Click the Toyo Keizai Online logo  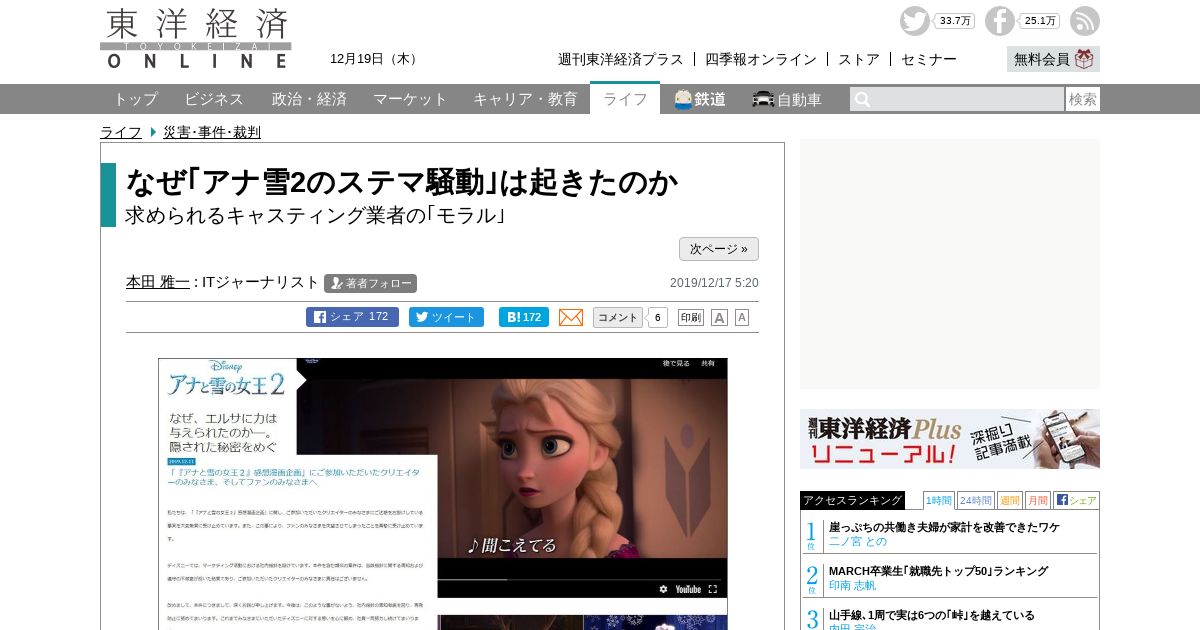[x=196, y=38]
